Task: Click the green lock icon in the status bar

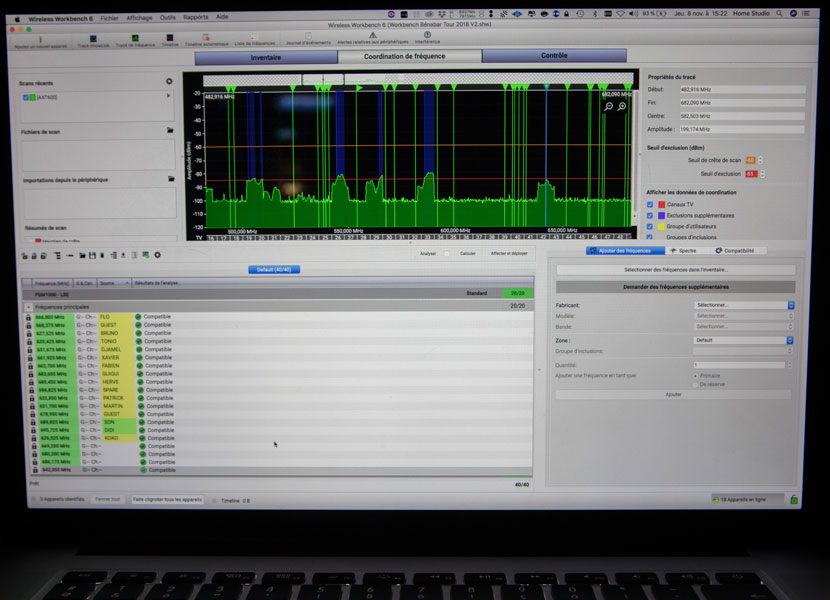Action: tap(794, 499)
